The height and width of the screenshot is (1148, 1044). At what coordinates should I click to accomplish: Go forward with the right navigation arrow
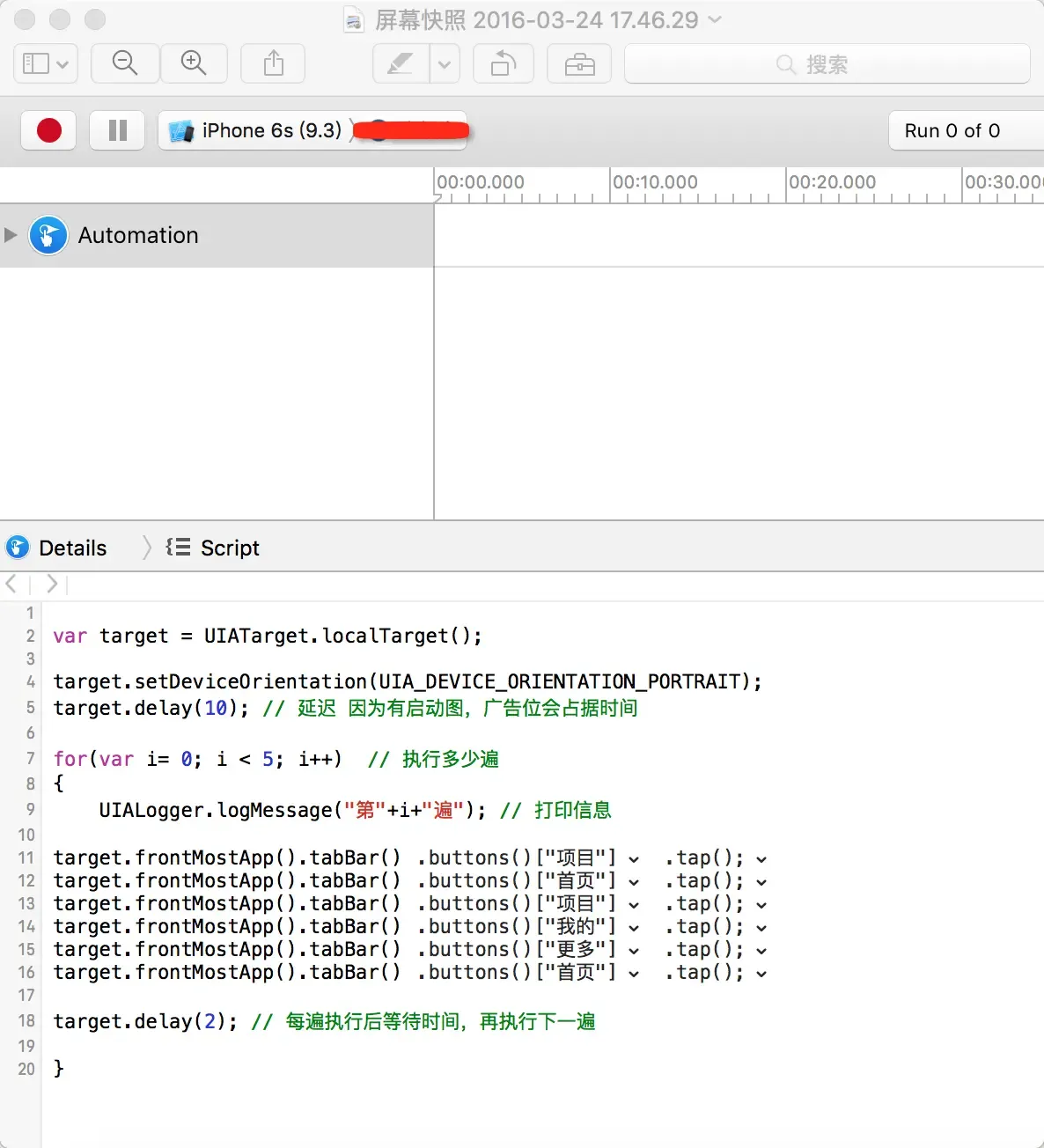pos(52,583)
